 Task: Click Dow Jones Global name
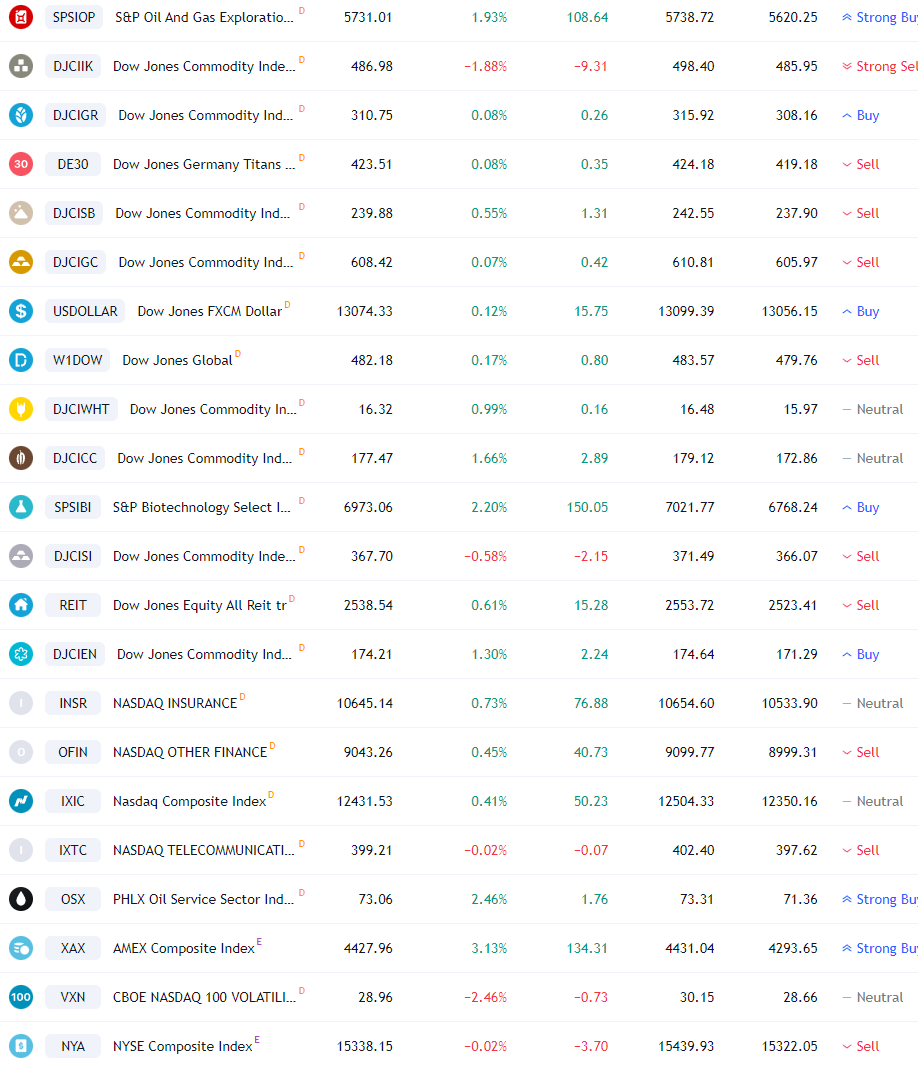[x=178, y=360]
